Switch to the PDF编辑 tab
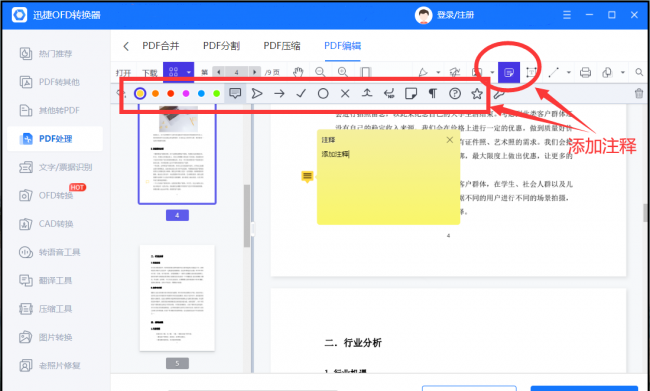The width and height of the screenshot is (650, 391). (342, 46)
